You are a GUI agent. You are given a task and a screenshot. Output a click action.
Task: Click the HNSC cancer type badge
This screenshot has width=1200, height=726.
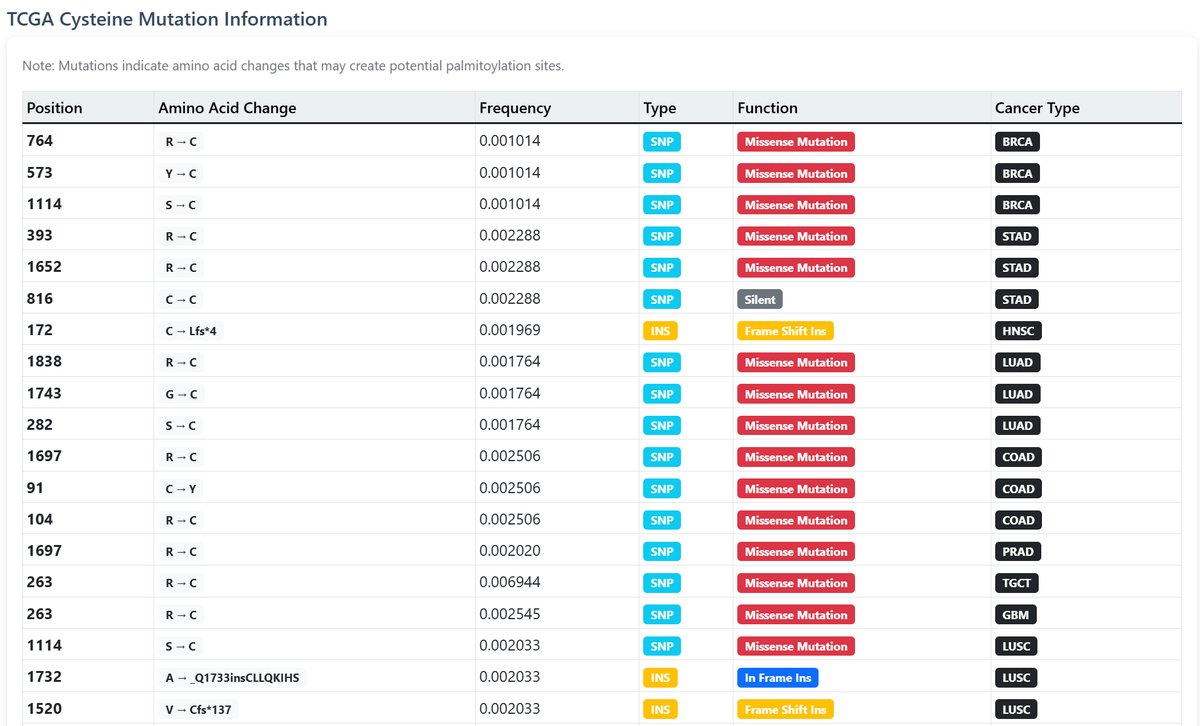[x=1017, y=330]
